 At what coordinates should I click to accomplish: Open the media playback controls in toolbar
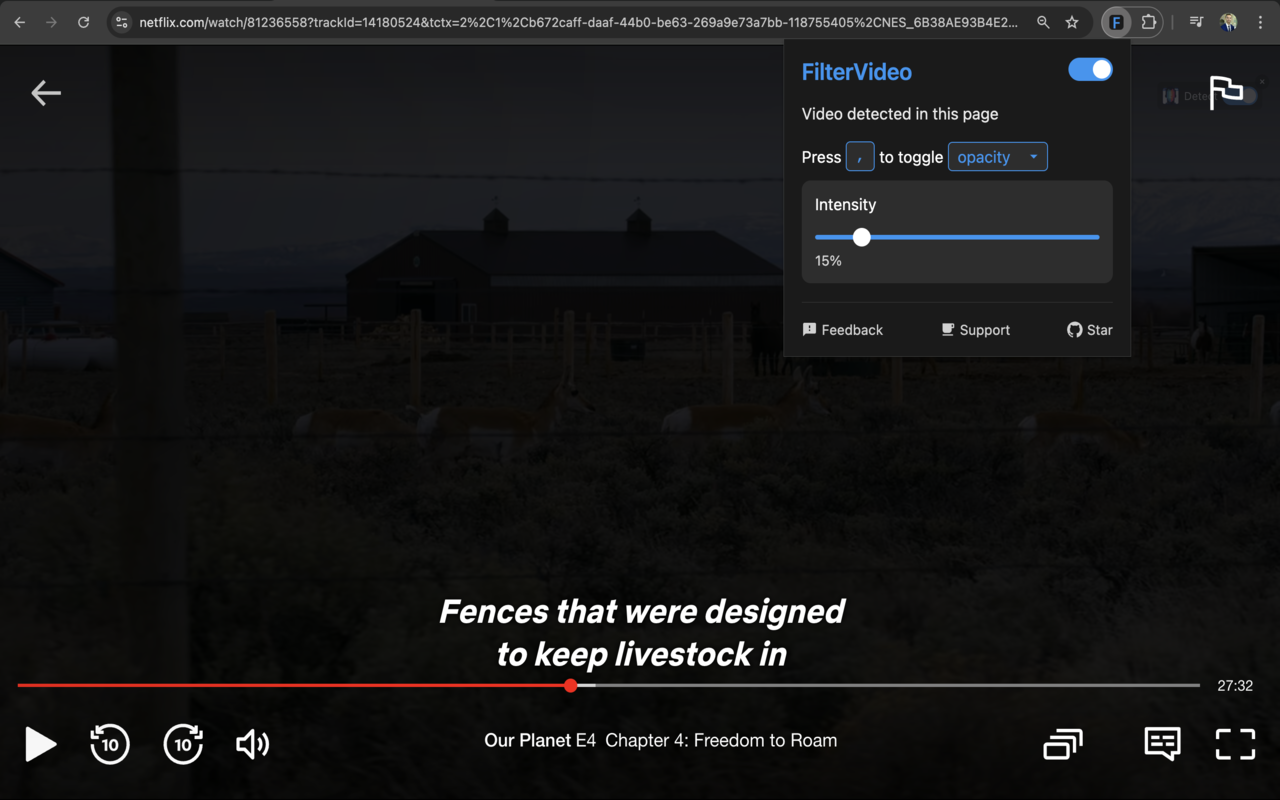[x=1195, y=22]
